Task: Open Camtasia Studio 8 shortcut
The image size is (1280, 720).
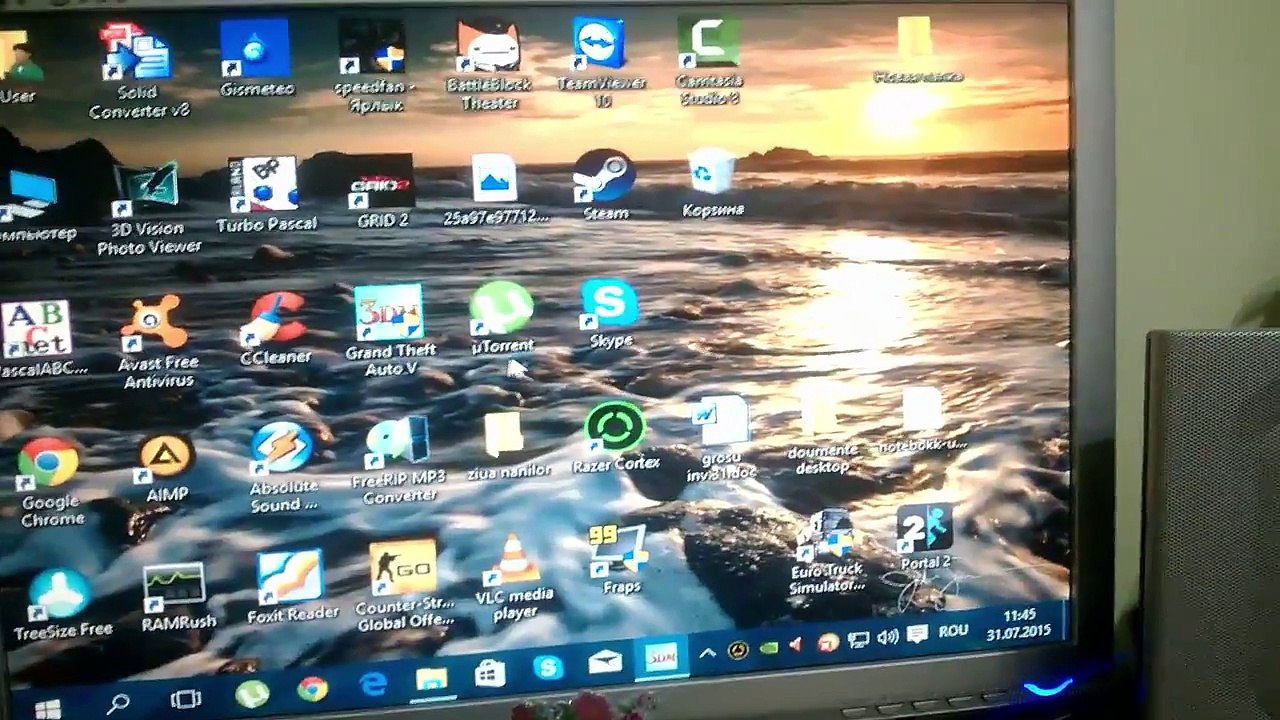Action: [708, 60]
